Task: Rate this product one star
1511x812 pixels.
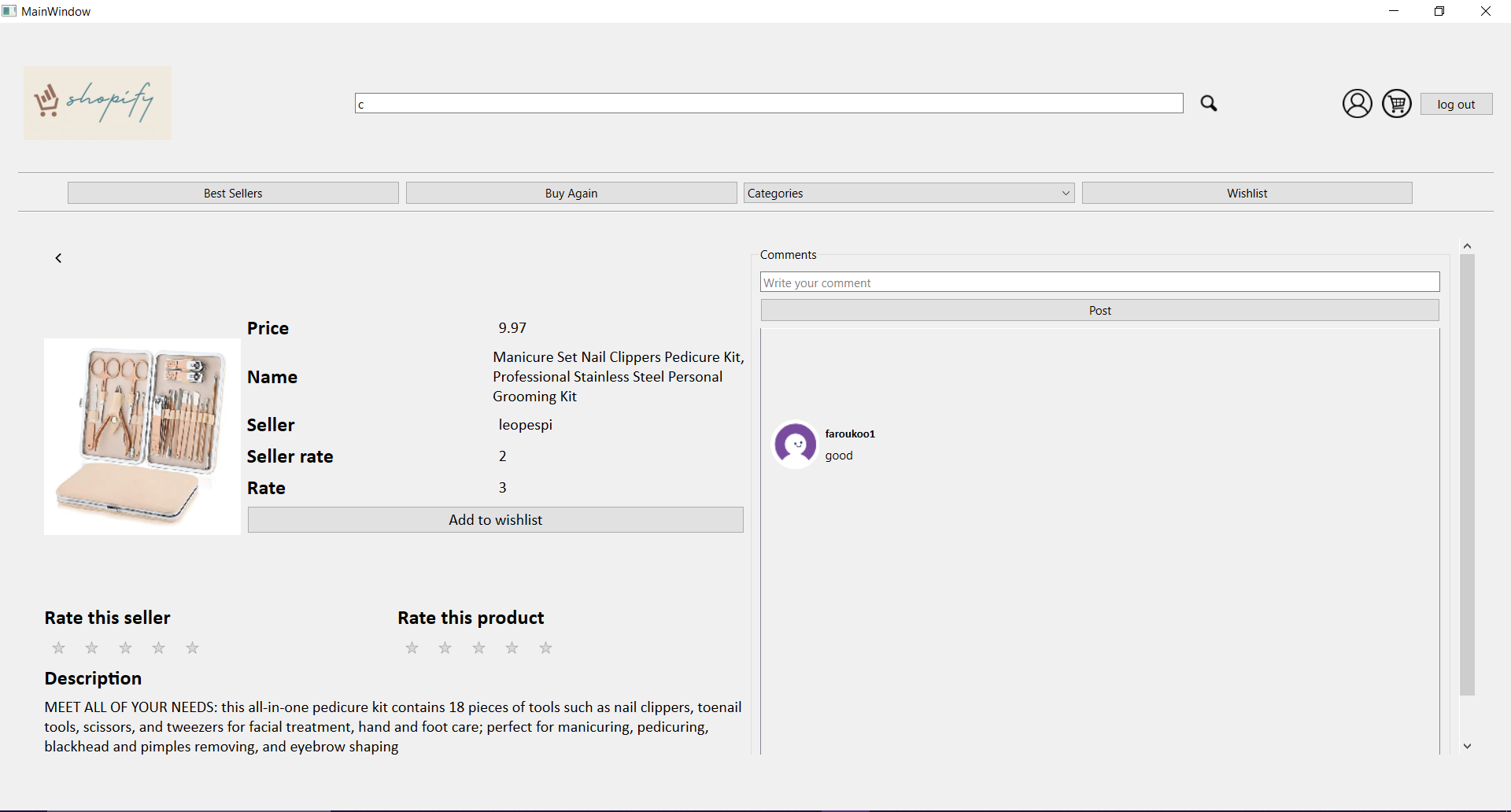Action: point(412,648)
